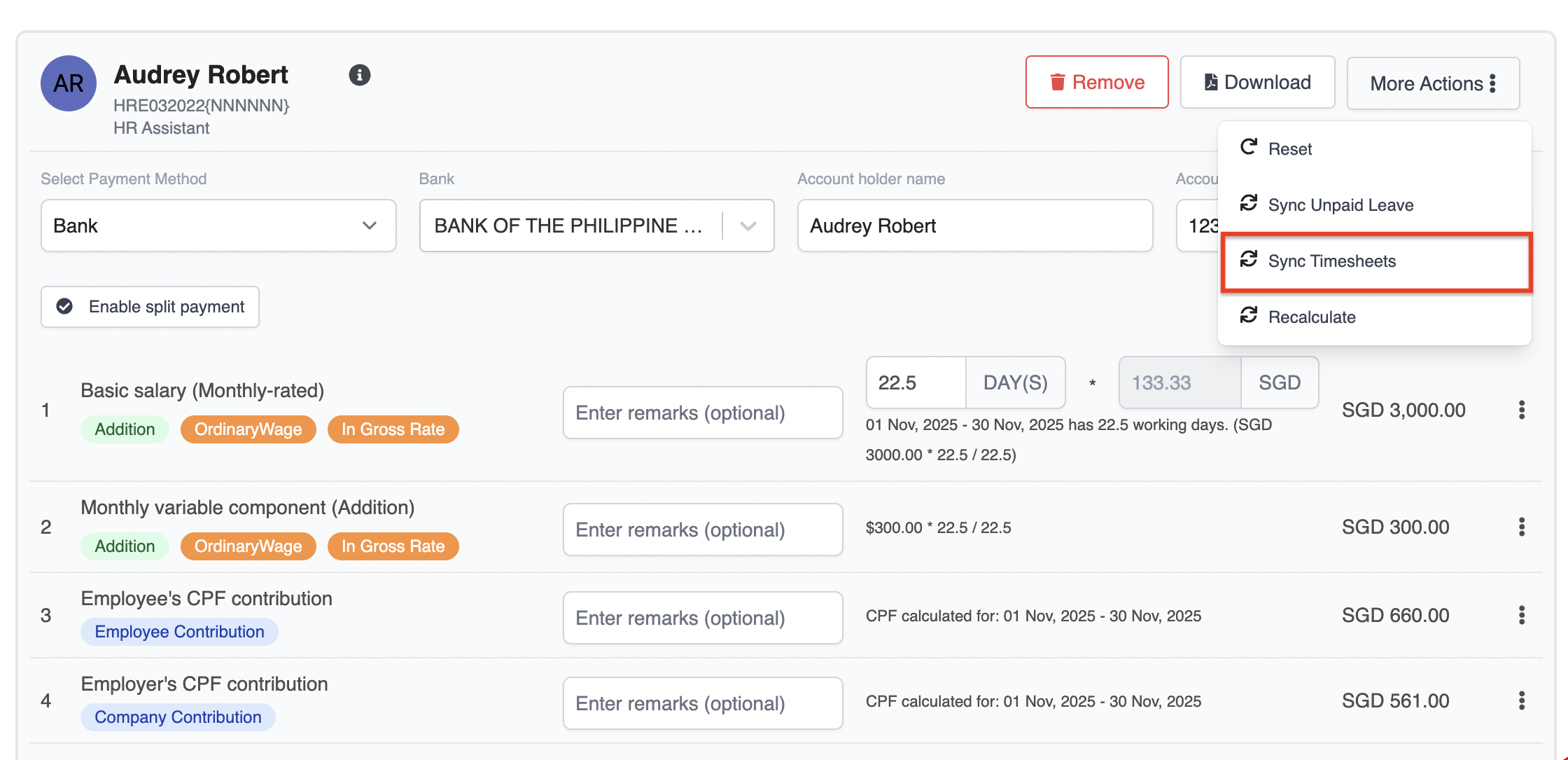Viewport: 1568px width, 760px height.
Task: Toggle the More Actions menu
Action: (x=1432, y=83)
